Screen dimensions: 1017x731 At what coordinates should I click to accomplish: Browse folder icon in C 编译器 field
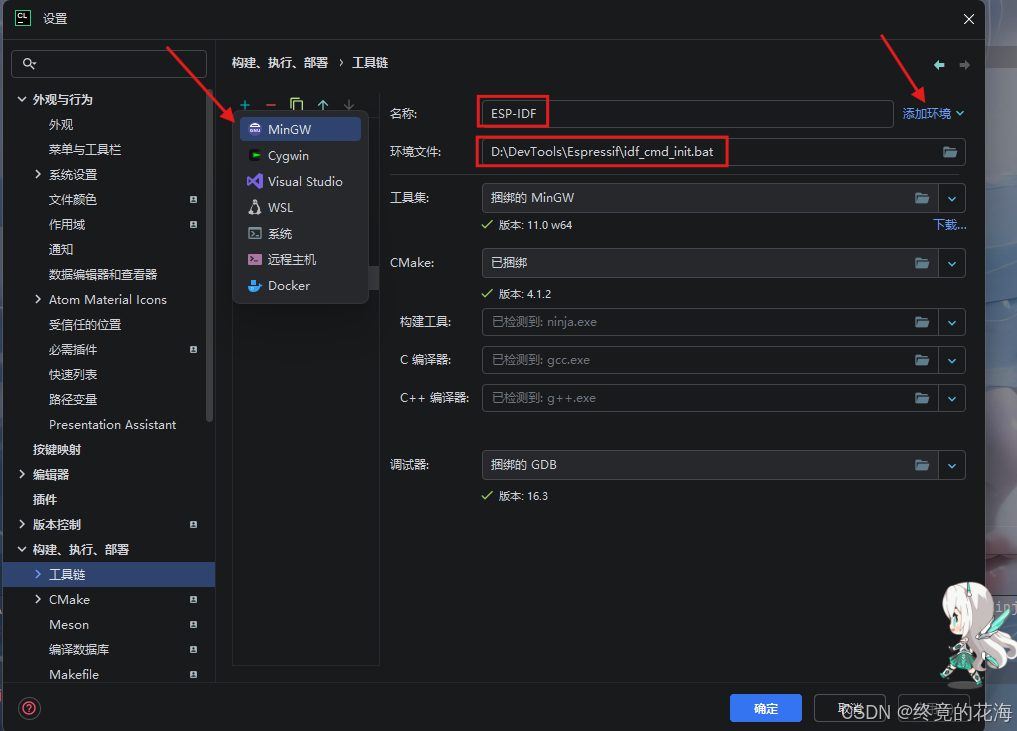pos(922,360)
